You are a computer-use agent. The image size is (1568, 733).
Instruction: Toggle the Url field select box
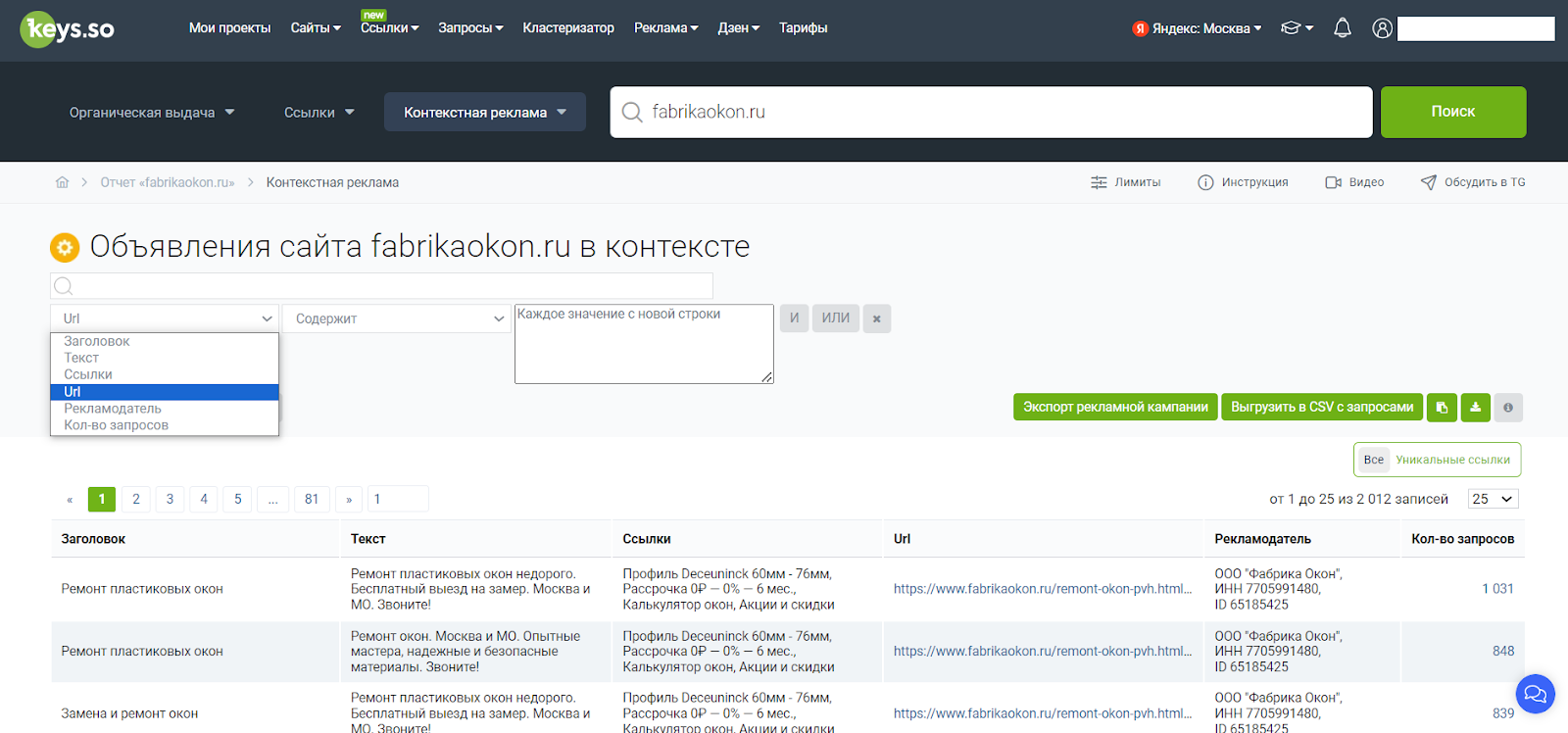click(165, 318)
